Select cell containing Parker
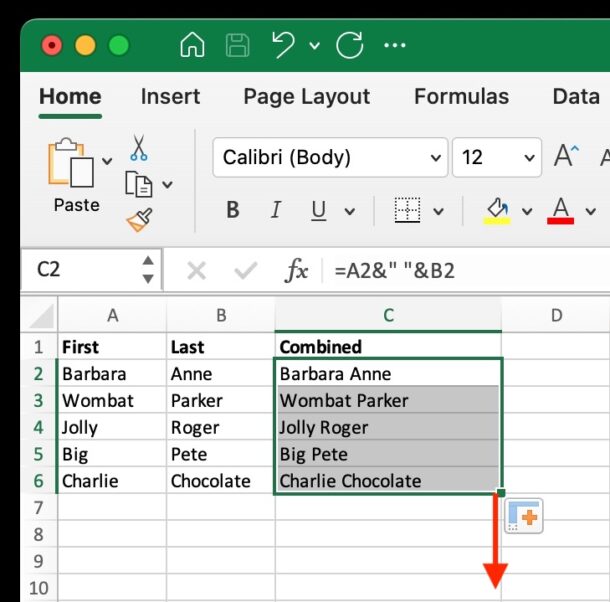The height and width of the screenshot is (602, 610). (221, 400)
